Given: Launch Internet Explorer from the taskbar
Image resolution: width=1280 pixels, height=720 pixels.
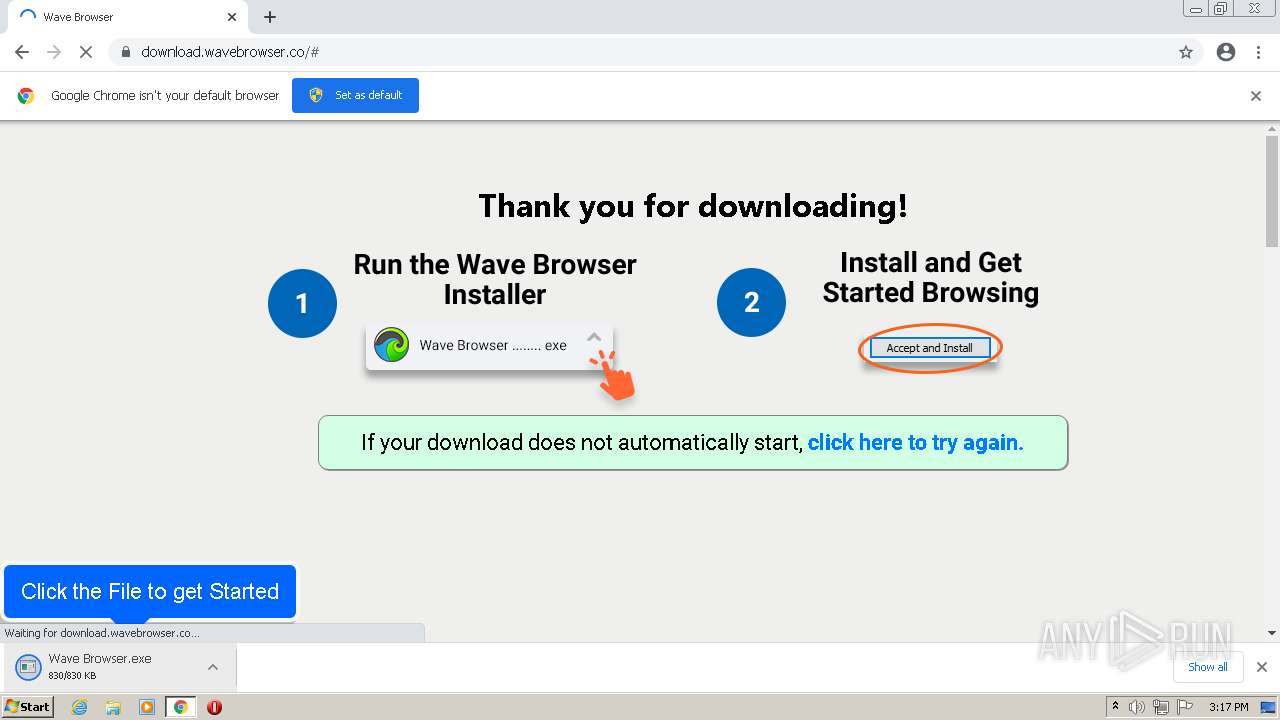Looking at the screenshot, I should (80, 707).
